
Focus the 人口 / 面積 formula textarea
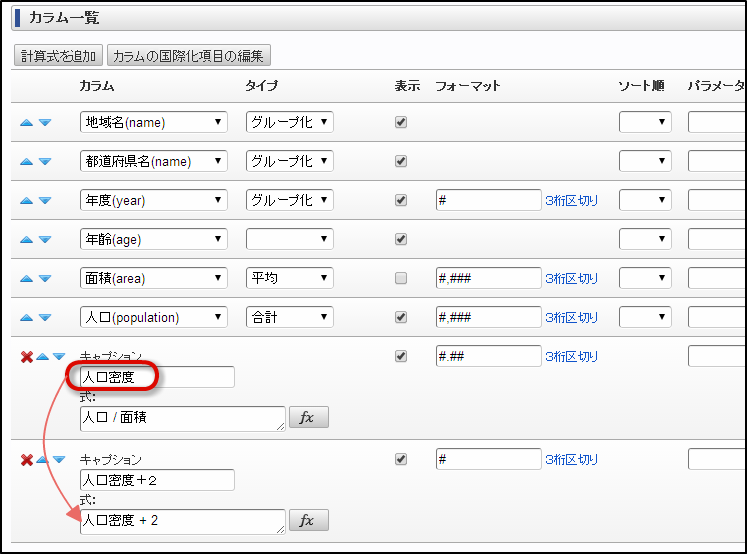(183, 419)
